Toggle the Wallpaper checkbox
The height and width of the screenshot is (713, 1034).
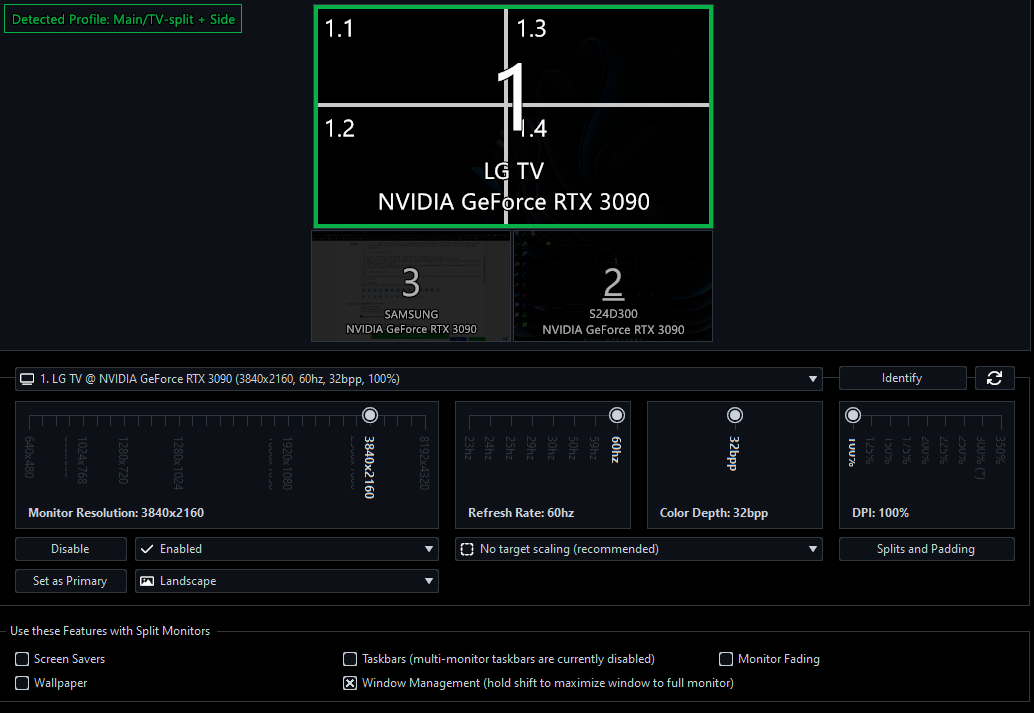(22, 683)
